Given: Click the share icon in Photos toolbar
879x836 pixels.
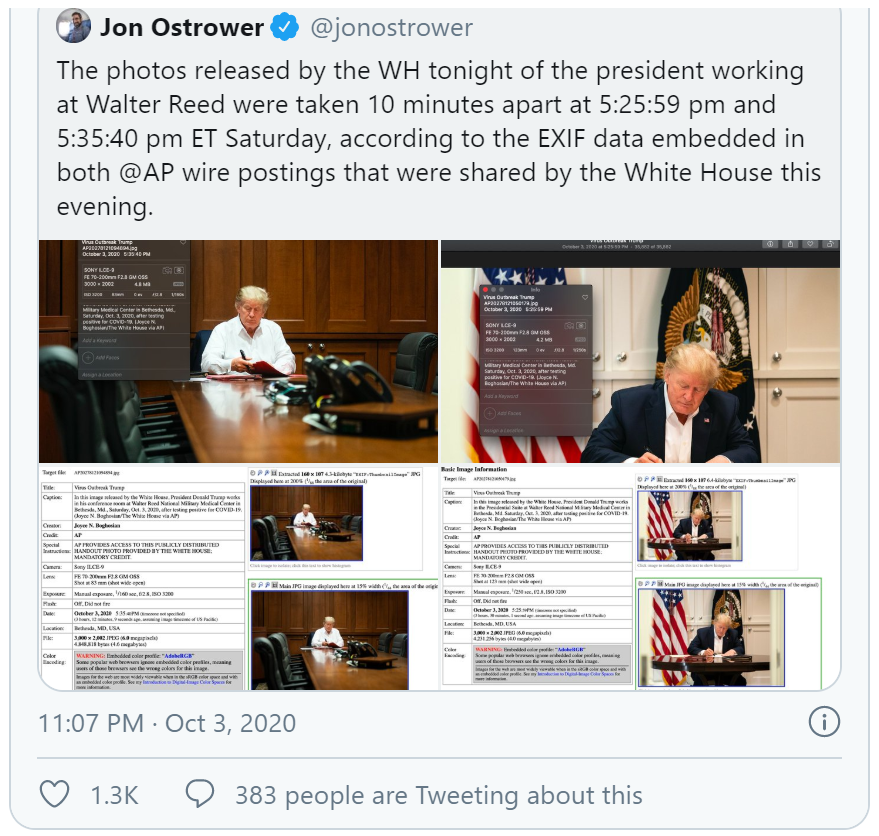Looking at the screenshot, I should point(790,244).
